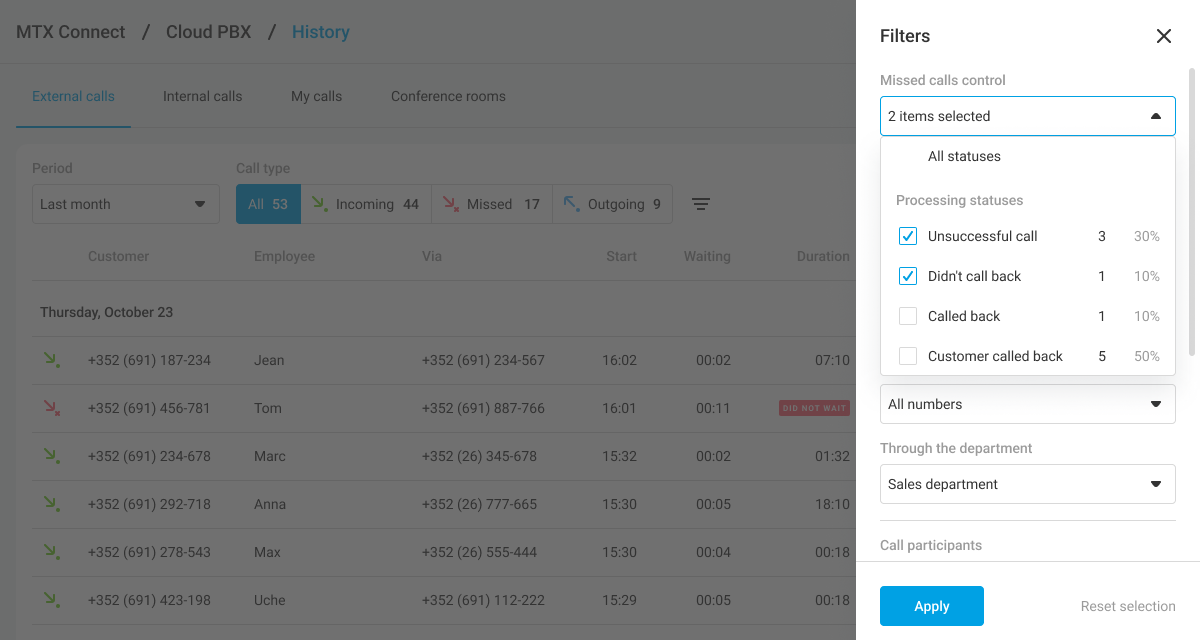Switch to the Internal calls tab
This screenshot has width=1200, height=640.
[x=202, y=96]
